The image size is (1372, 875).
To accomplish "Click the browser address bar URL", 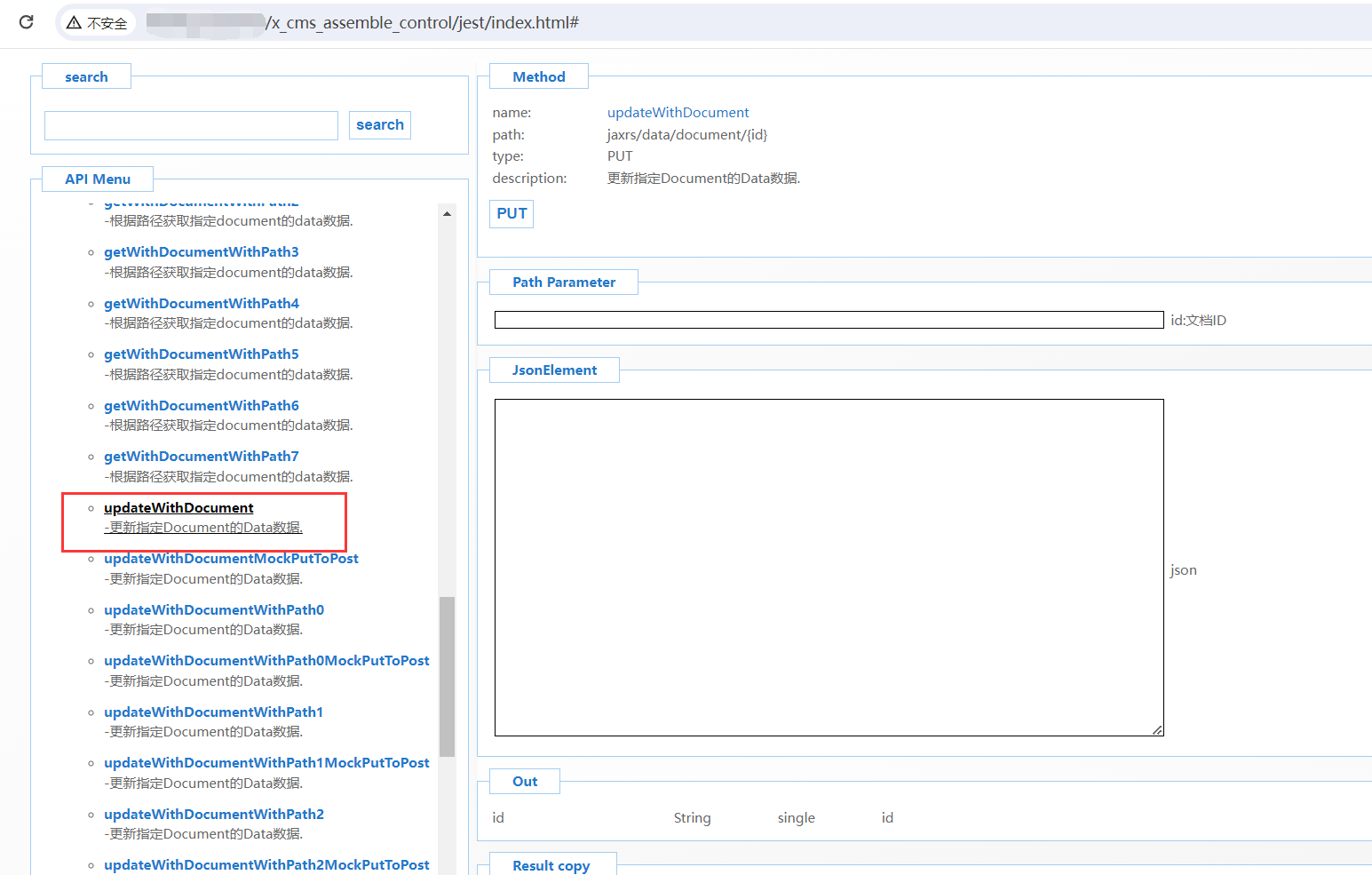I will pyautogui.click(x=422, y=23).
